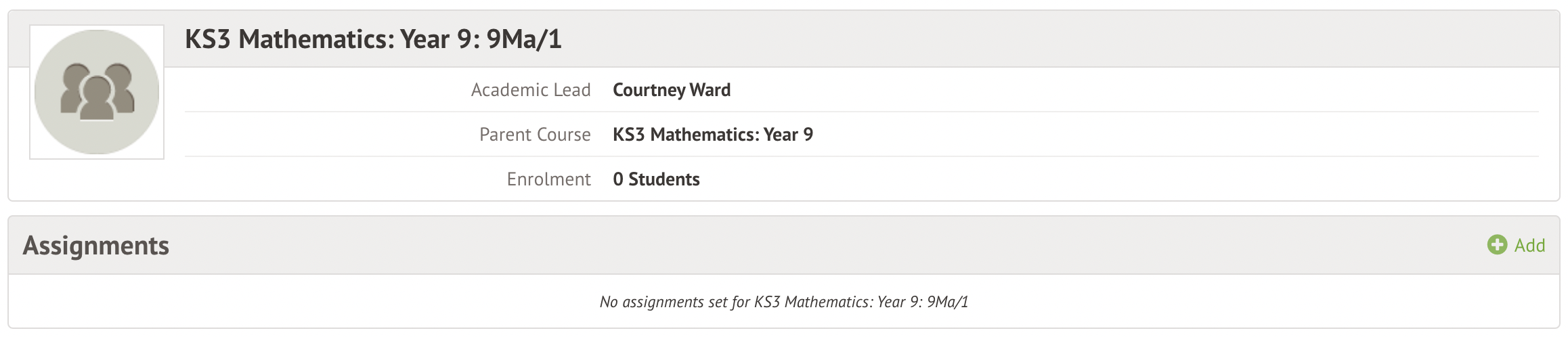Select the Parent Course label
This screenshot has width=1568, height=337.
pyautogui.click(x=535, y=135)
